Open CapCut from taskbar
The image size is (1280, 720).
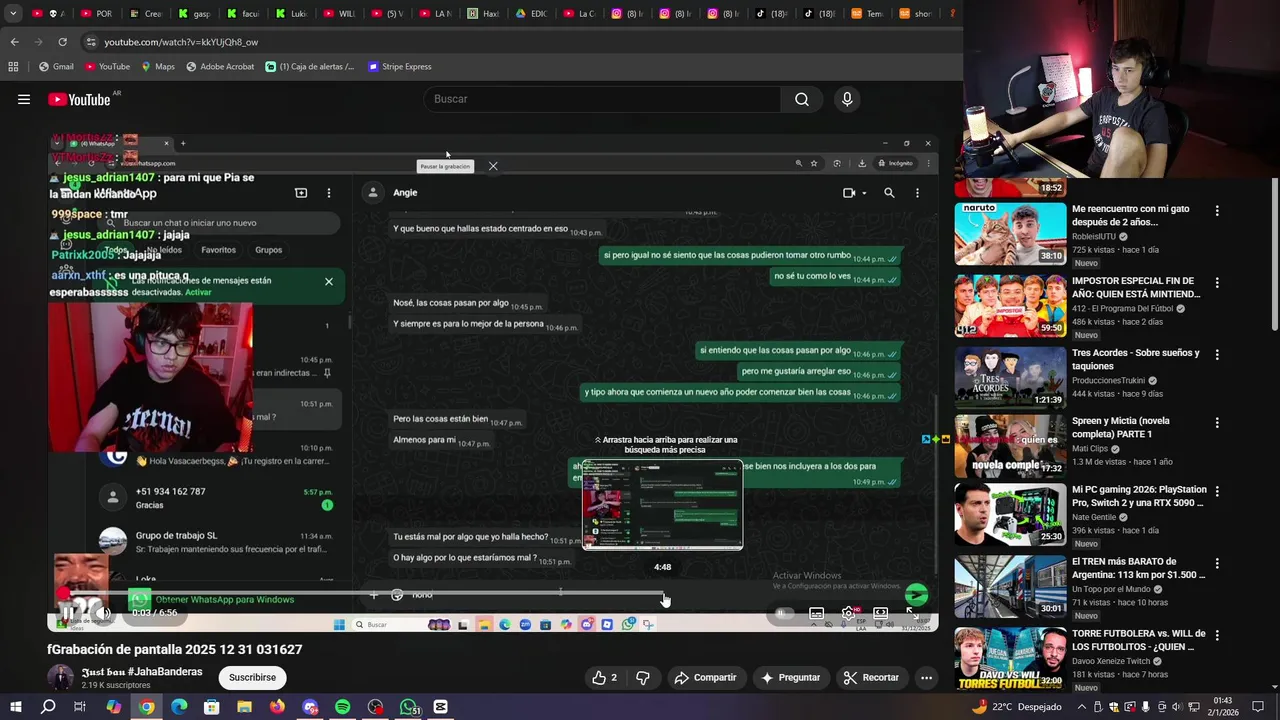click(441, 707)
